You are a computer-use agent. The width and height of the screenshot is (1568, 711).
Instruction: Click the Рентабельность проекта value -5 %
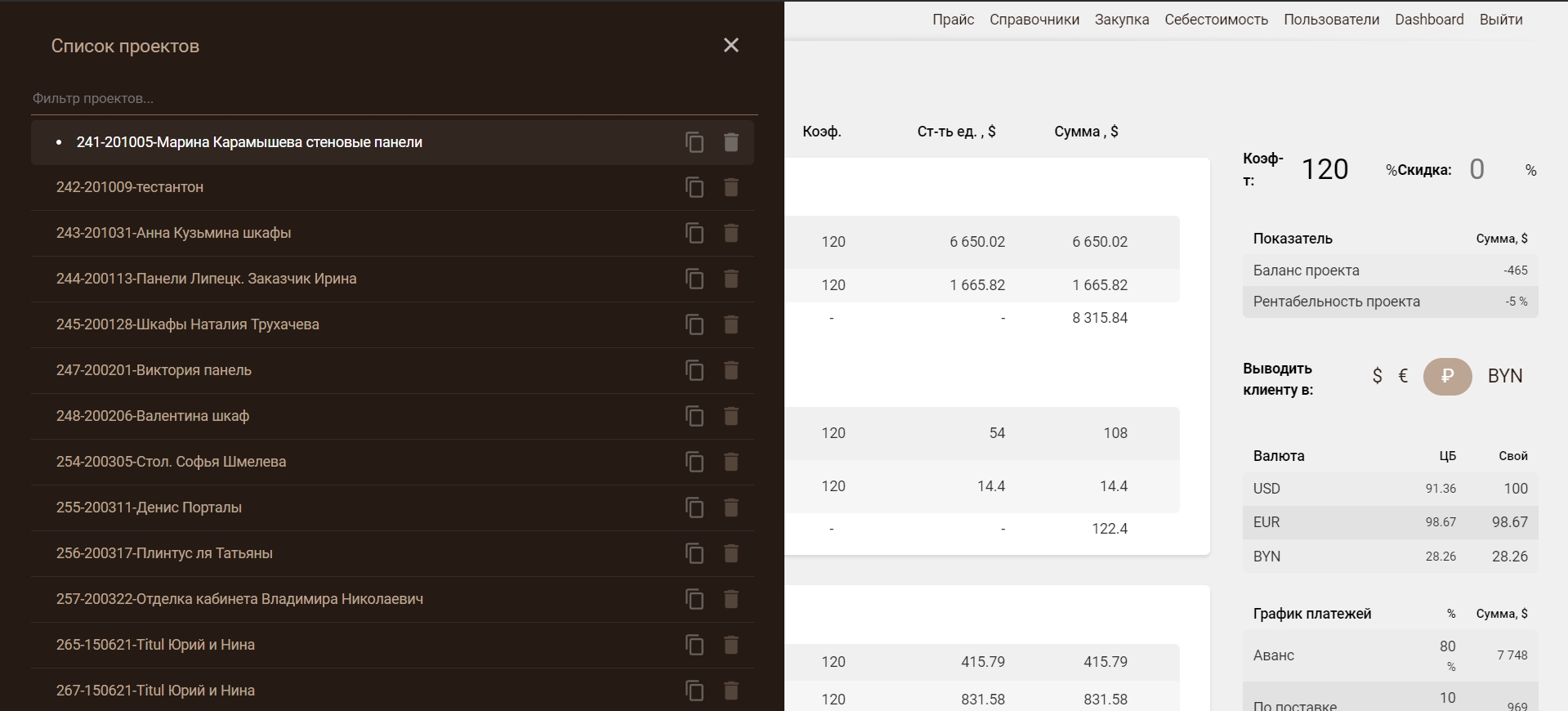1517,302
